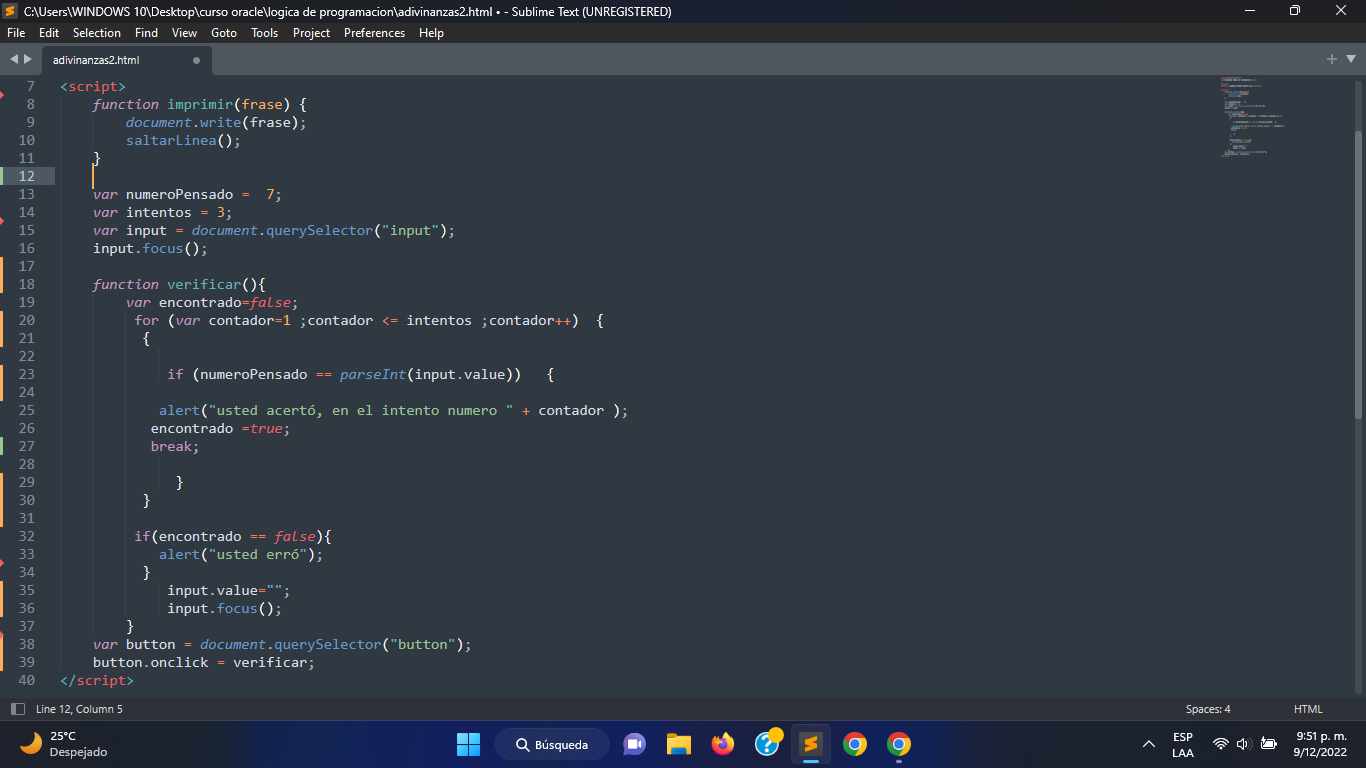
Task: Open the Spaces: 4 indentation selector
Action: point(1208,709)
